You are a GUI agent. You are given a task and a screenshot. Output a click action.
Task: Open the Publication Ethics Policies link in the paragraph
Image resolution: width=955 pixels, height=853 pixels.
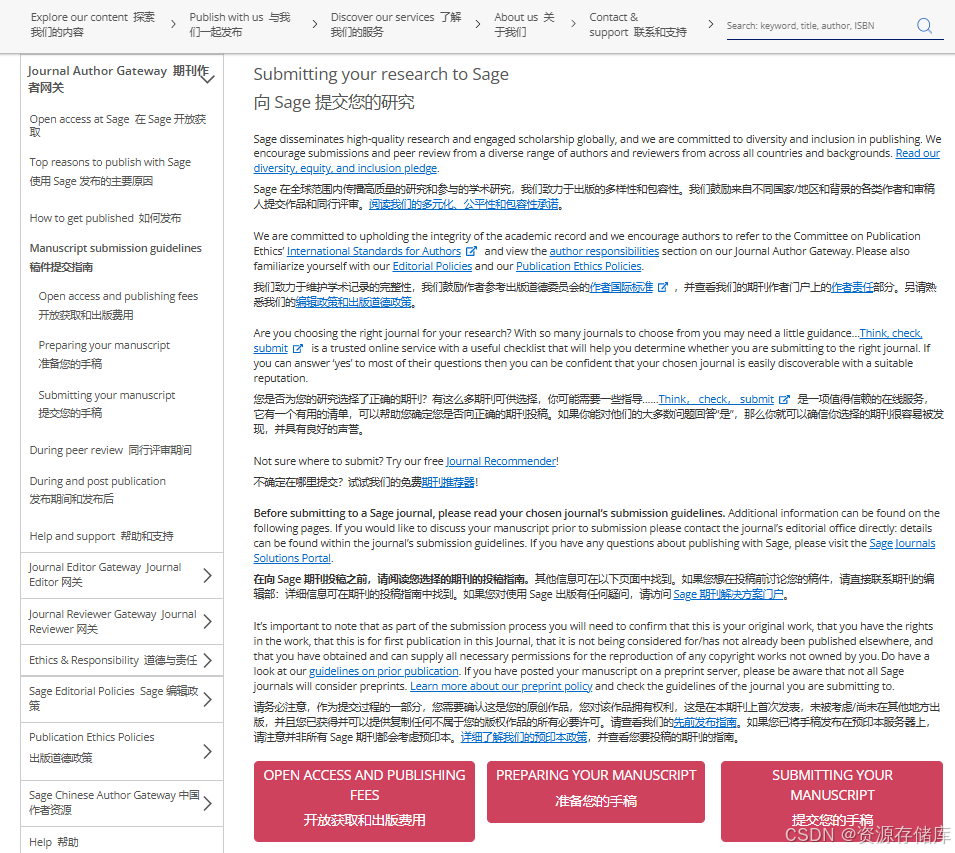pos(579,266)
